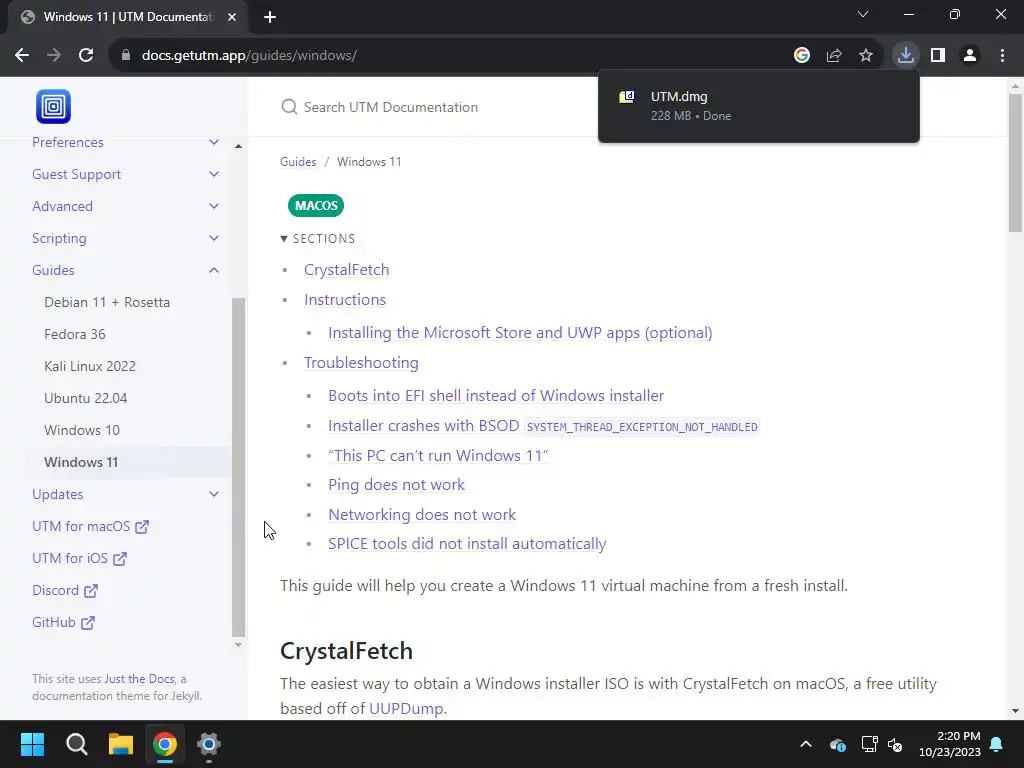The height and width of the screenshot is (768, 1024).
Task: Open SPICE tools did not install link
Action: point(467,544)
